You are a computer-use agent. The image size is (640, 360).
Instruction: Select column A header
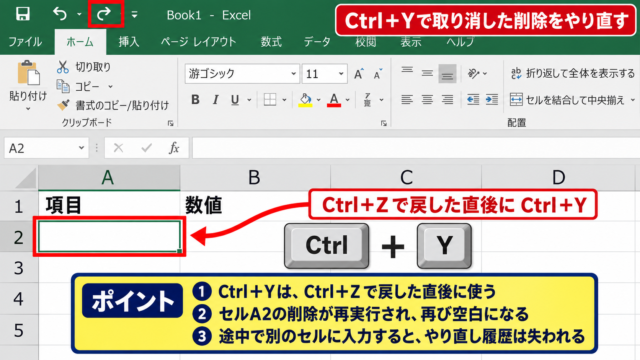click(x=109, y=178)
